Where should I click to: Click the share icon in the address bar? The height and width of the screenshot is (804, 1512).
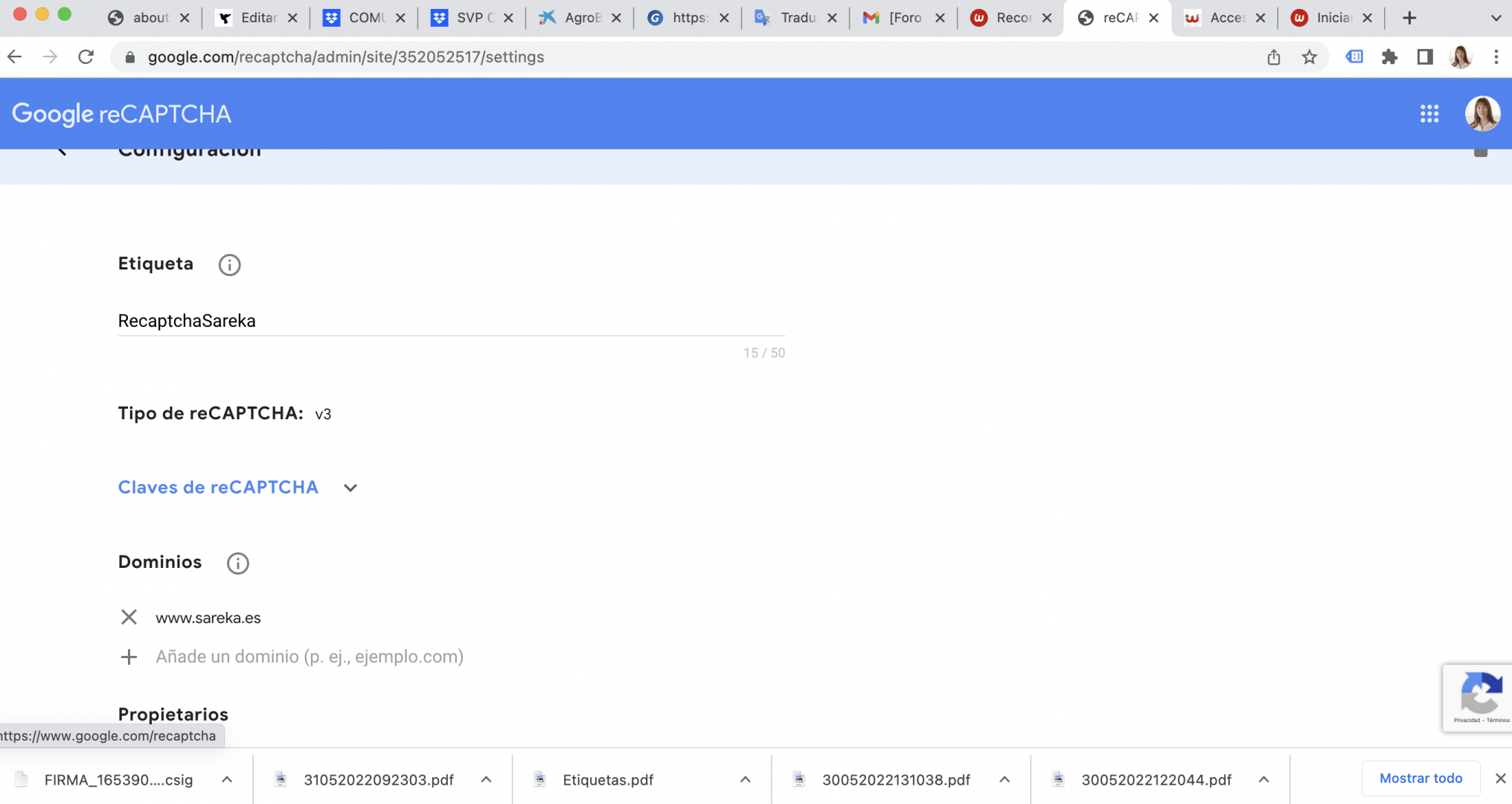point(1274,57)
